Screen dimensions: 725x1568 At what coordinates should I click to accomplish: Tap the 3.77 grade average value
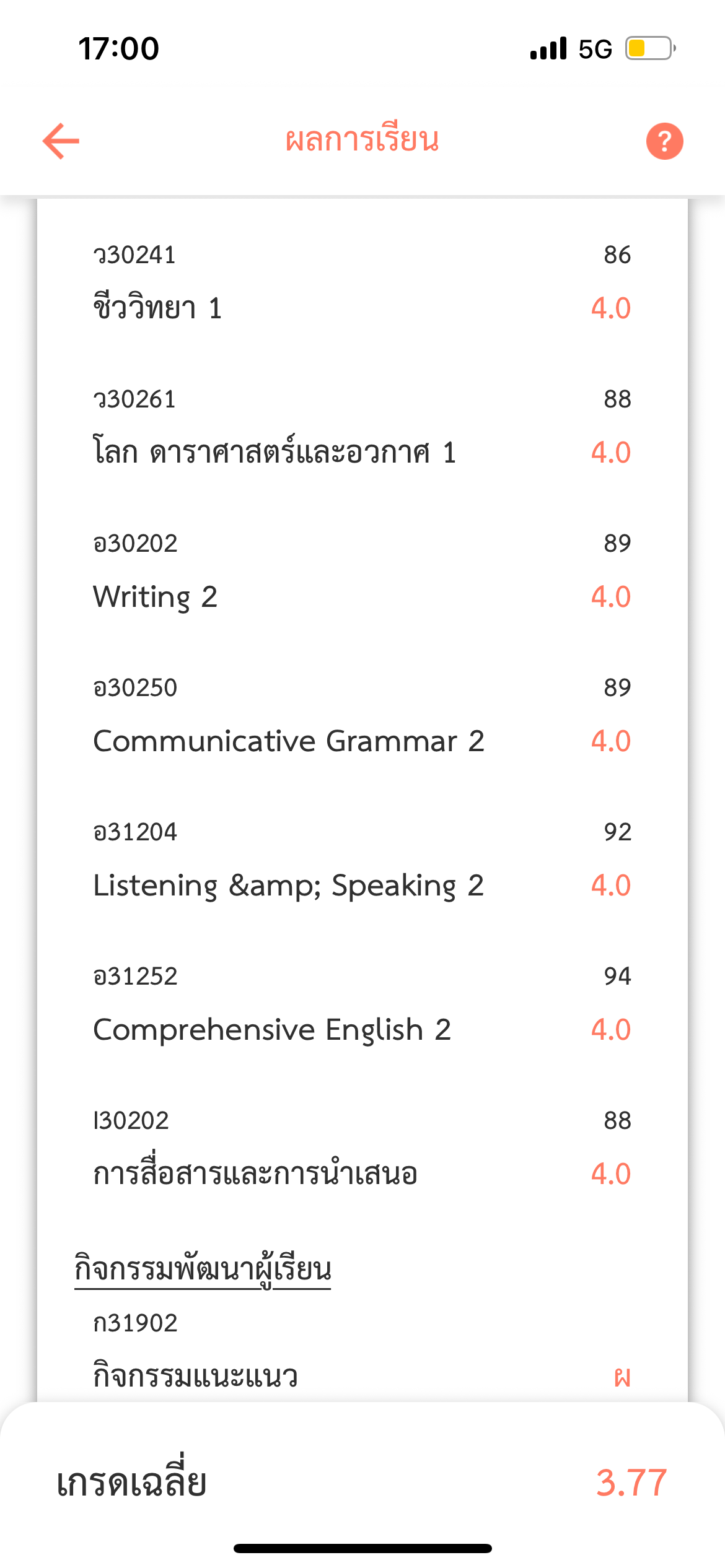pyautogui.click(x=631, y=1483)
